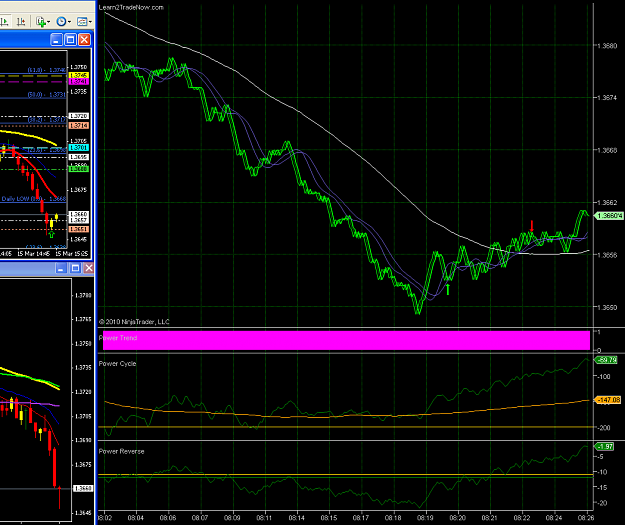Click the Learn2TradeNow.com text on main chart

point(131,7)
